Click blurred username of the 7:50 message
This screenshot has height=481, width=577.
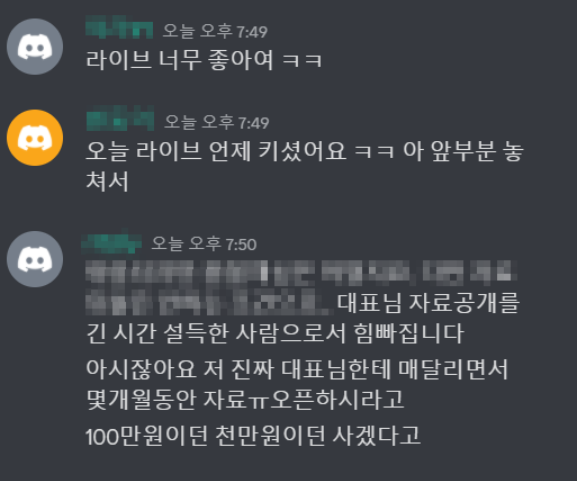(x=111, y=242)
